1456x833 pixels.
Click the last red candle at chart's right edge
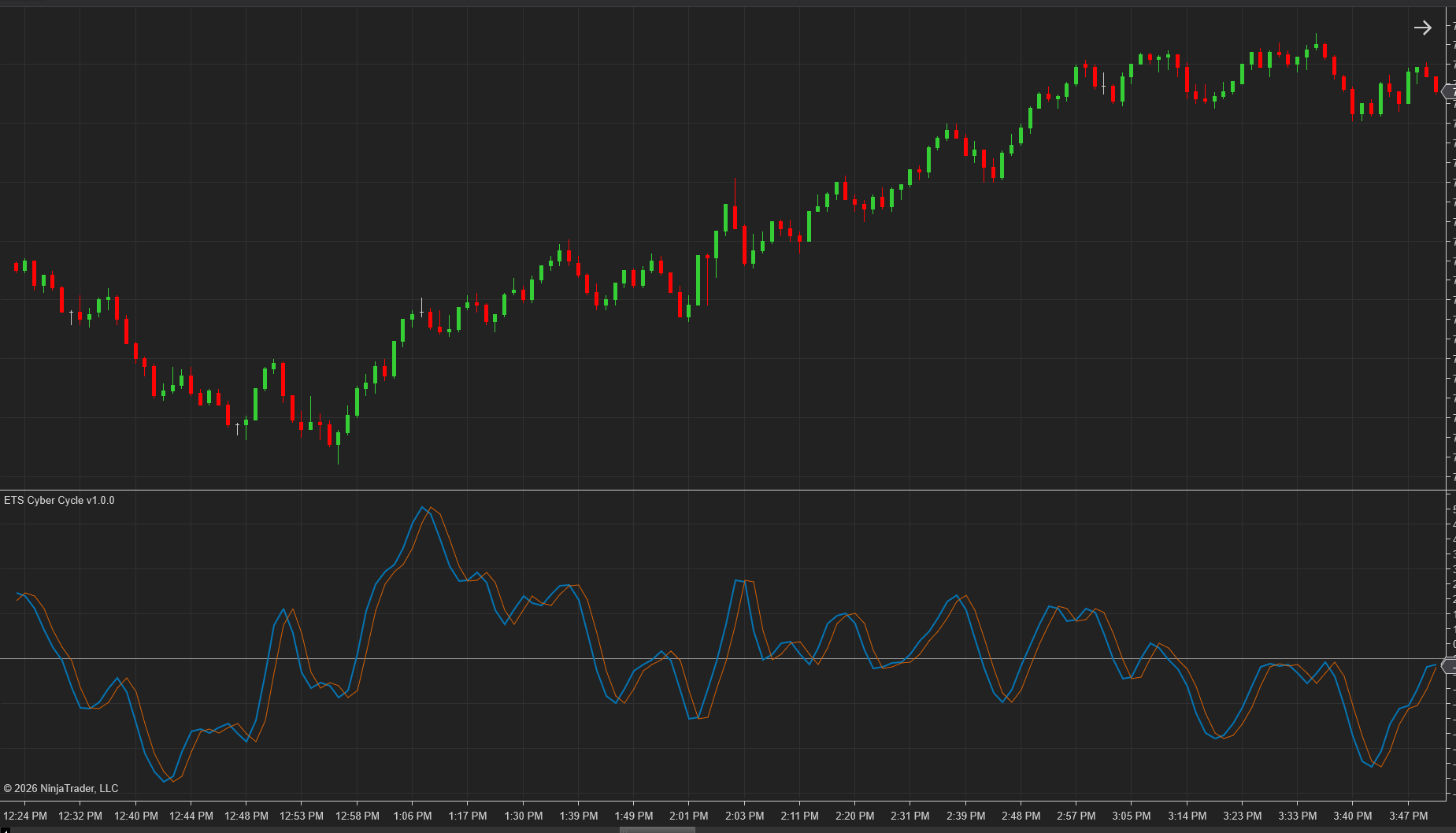1436,84
